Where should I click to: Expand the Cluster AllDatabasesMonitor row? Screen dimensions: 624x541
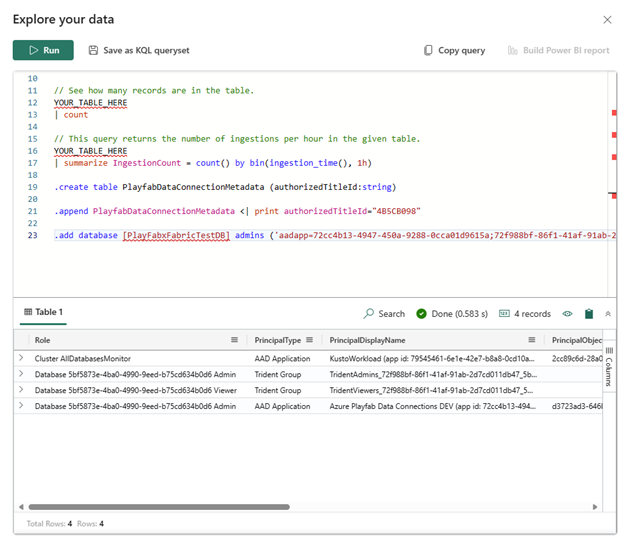coord(21,358)
